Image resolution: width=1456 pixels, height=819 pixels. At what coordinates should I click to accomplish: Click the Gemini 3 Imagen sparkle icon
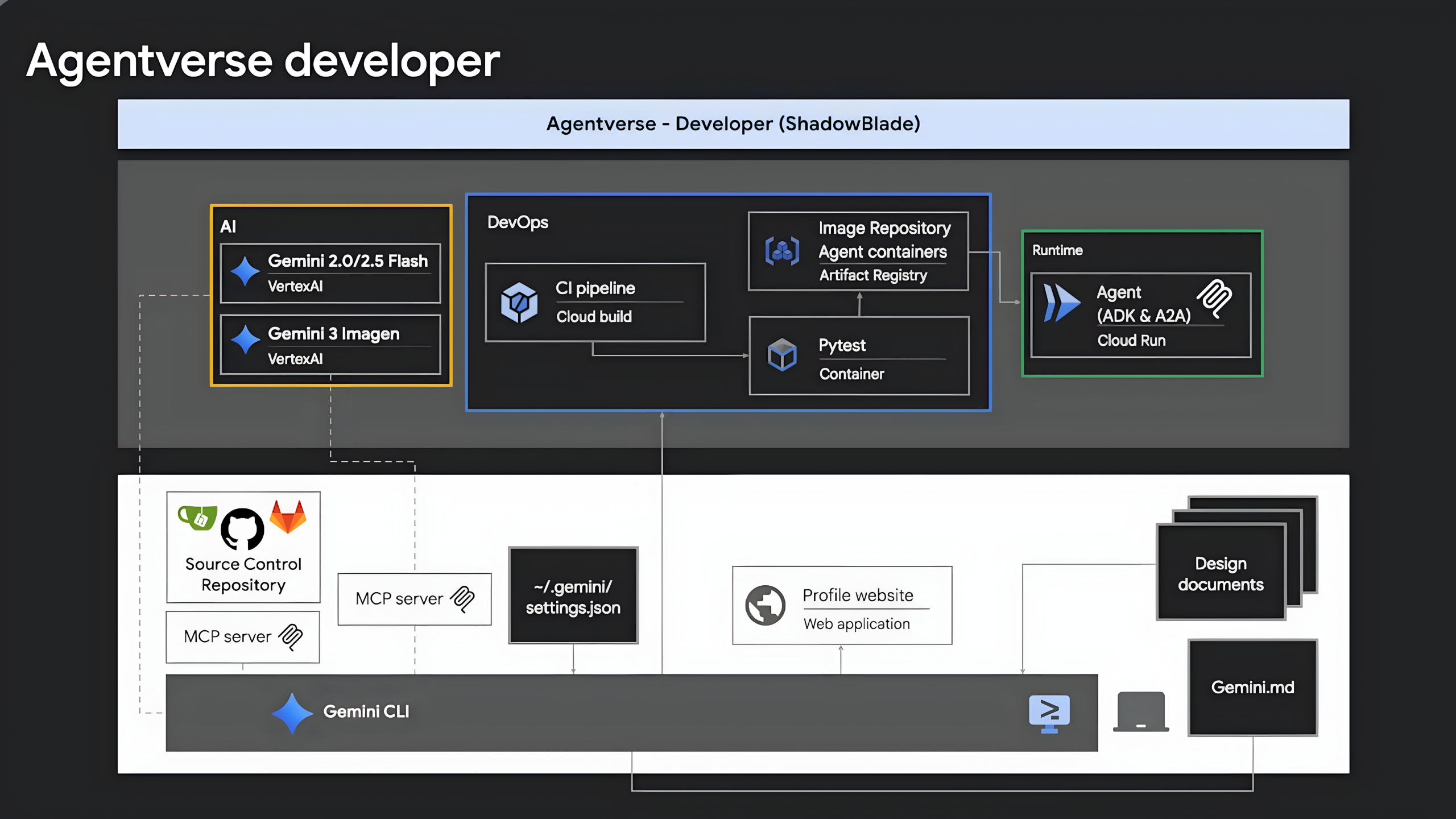point(245,340)
